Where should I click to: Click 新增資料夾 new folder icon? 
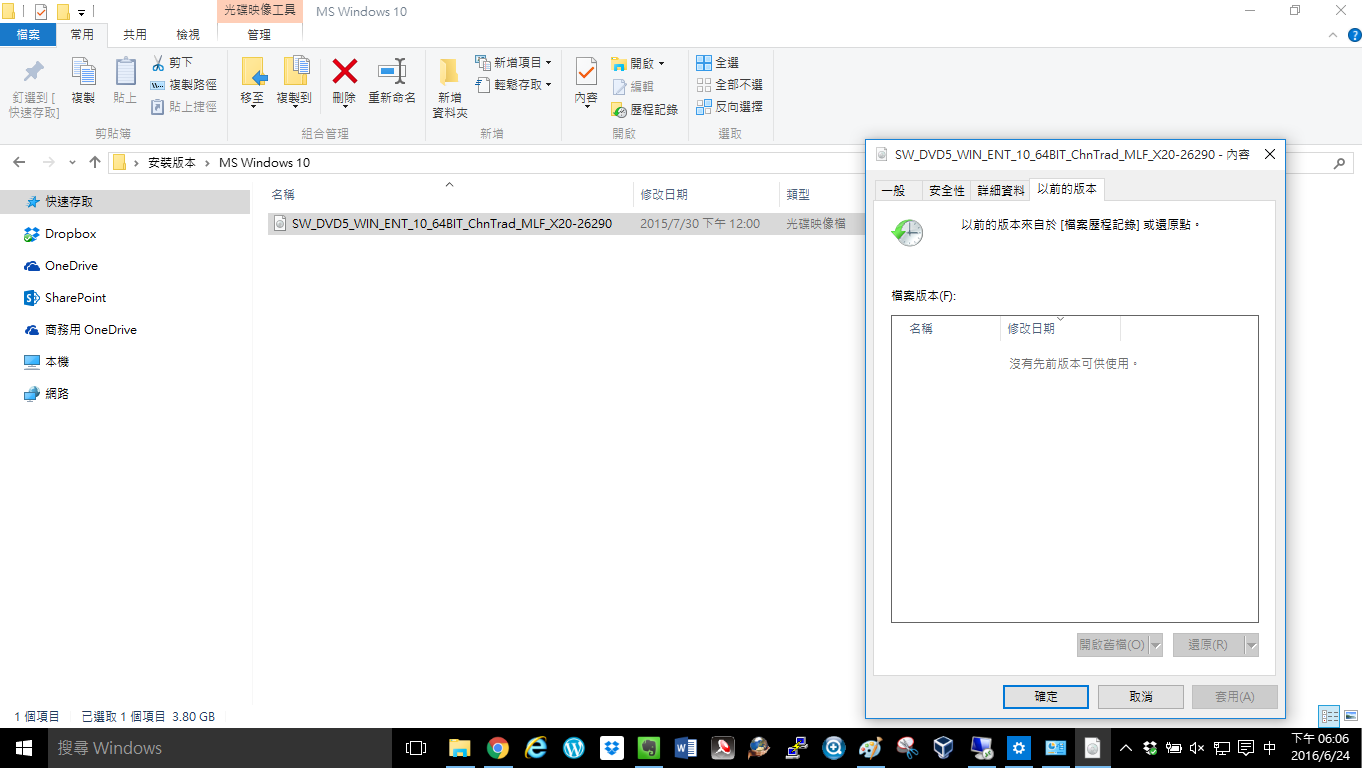click(x=450, y=72)
